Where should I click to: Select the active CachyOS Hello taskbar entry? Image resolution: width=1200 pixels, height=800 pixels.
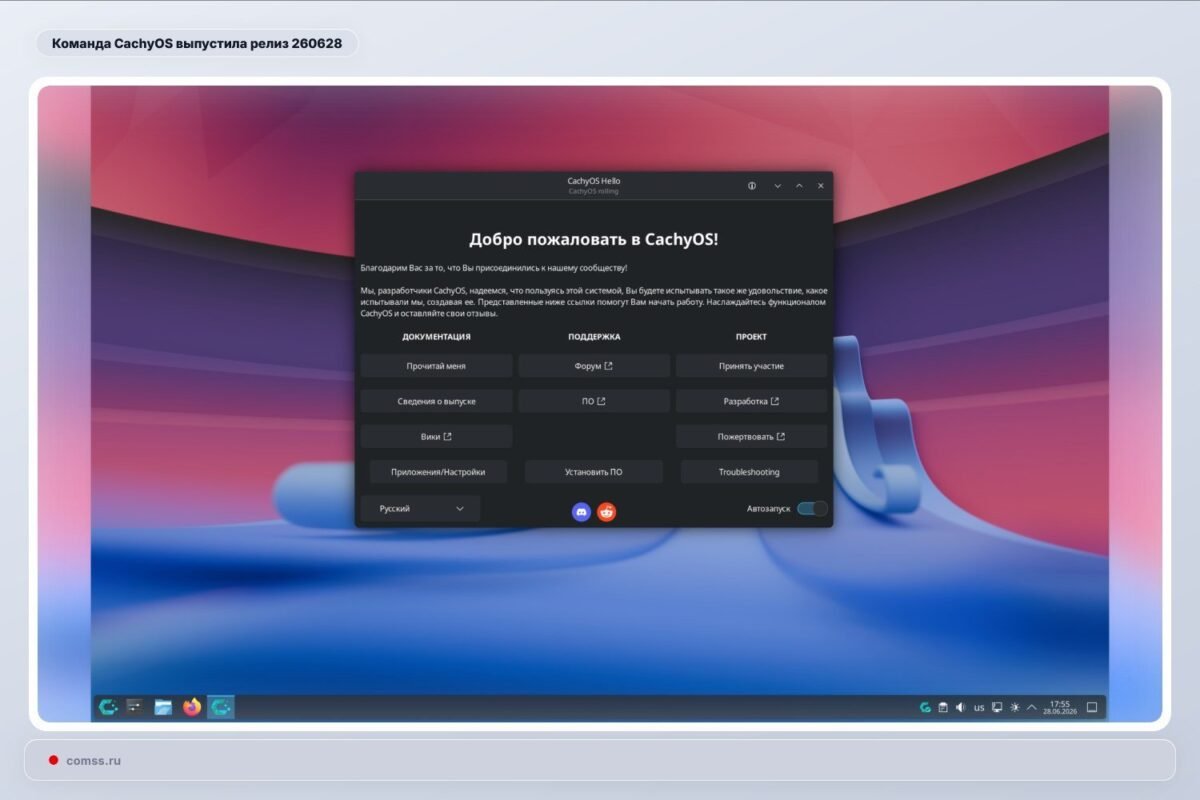pos(221,707)
